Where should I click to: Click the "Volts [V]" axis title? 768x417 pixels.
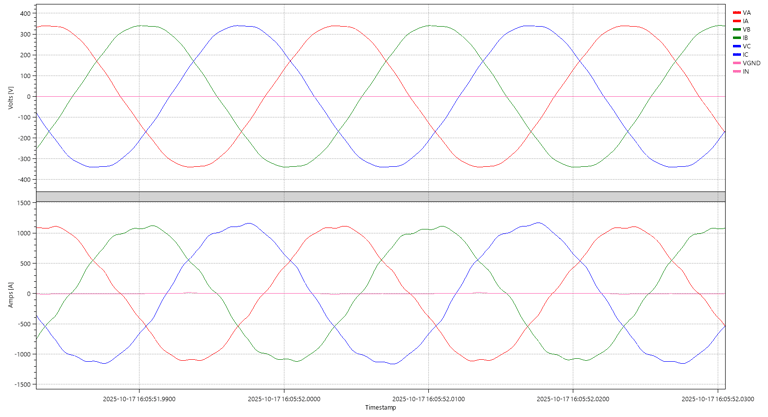point(10,97)
